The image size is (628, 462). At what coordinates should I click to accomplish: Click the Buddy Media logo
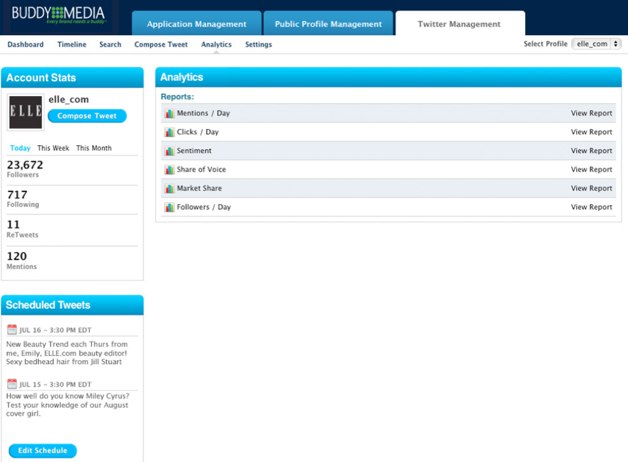(x=58, y=14)
